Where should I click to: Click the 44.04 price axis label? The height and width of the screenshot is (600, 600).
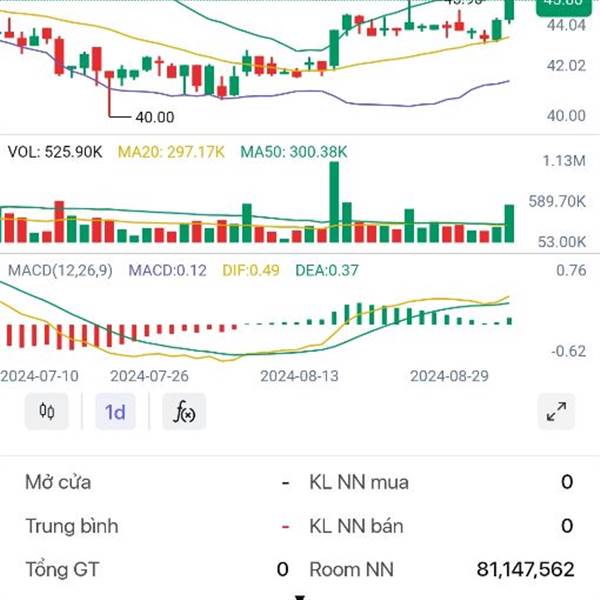tap(566, 25)
